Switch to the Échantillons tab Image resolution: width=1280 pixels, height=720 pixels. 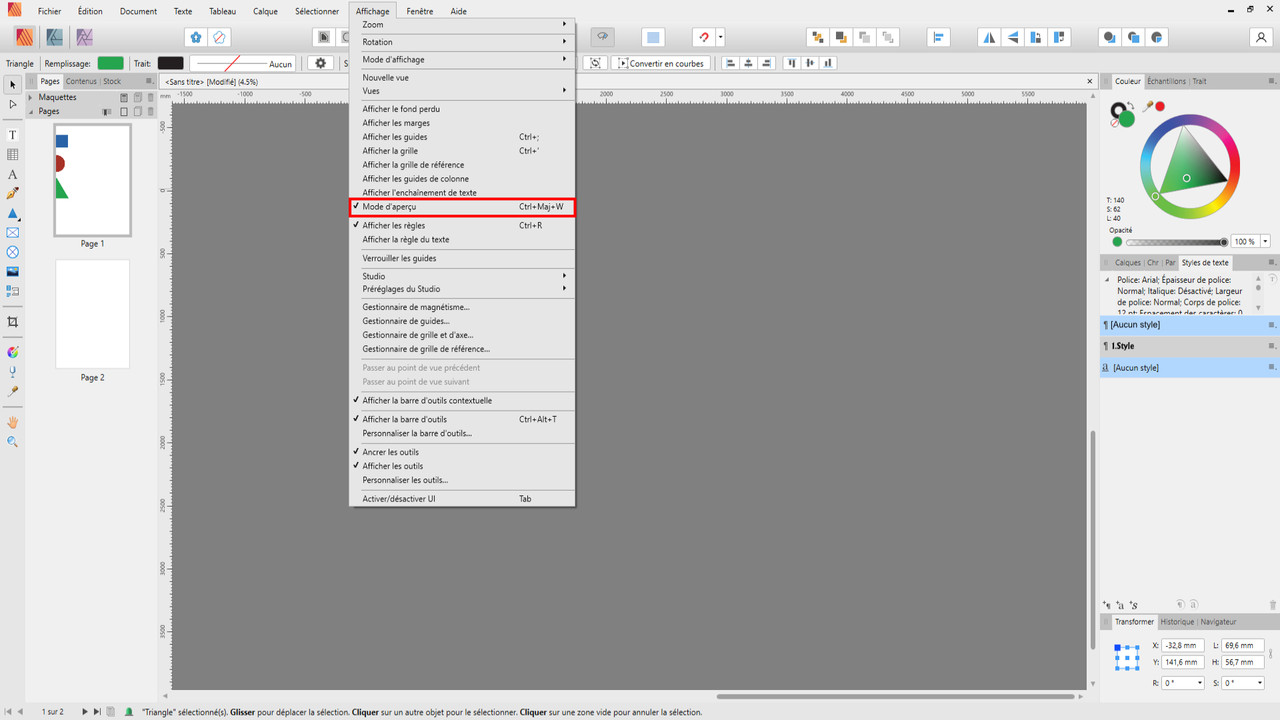[x=1166, y=81]
